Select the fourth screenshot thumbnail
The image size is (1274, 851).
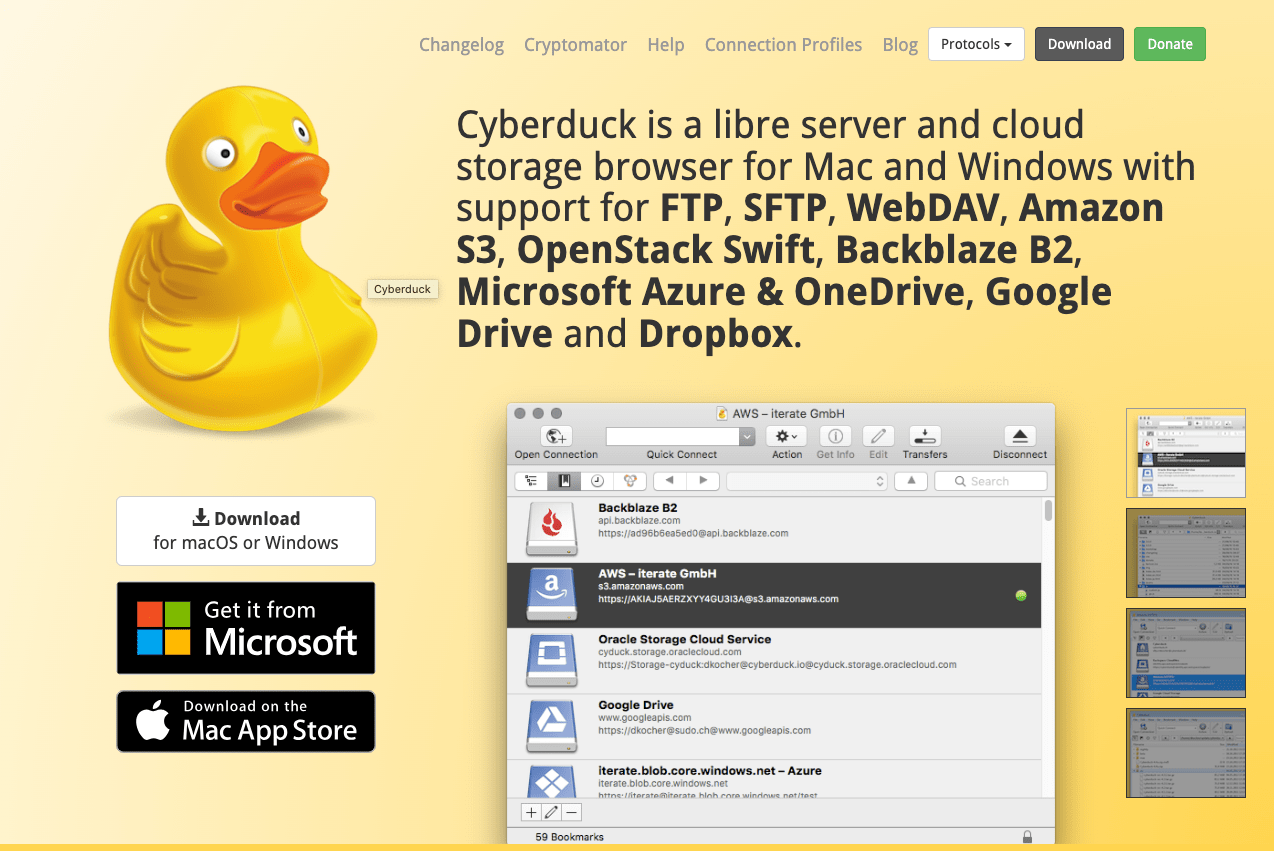[1186, 753]
